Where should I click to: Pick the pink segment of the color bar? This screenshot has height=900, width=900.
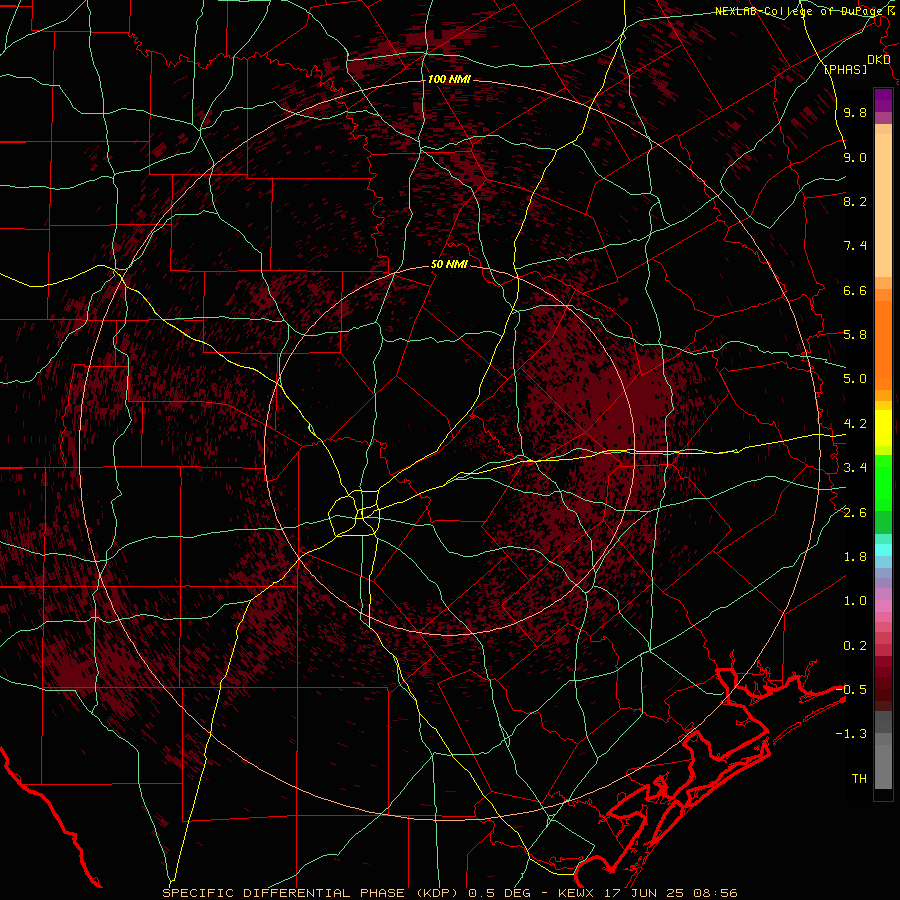point(883,606)
